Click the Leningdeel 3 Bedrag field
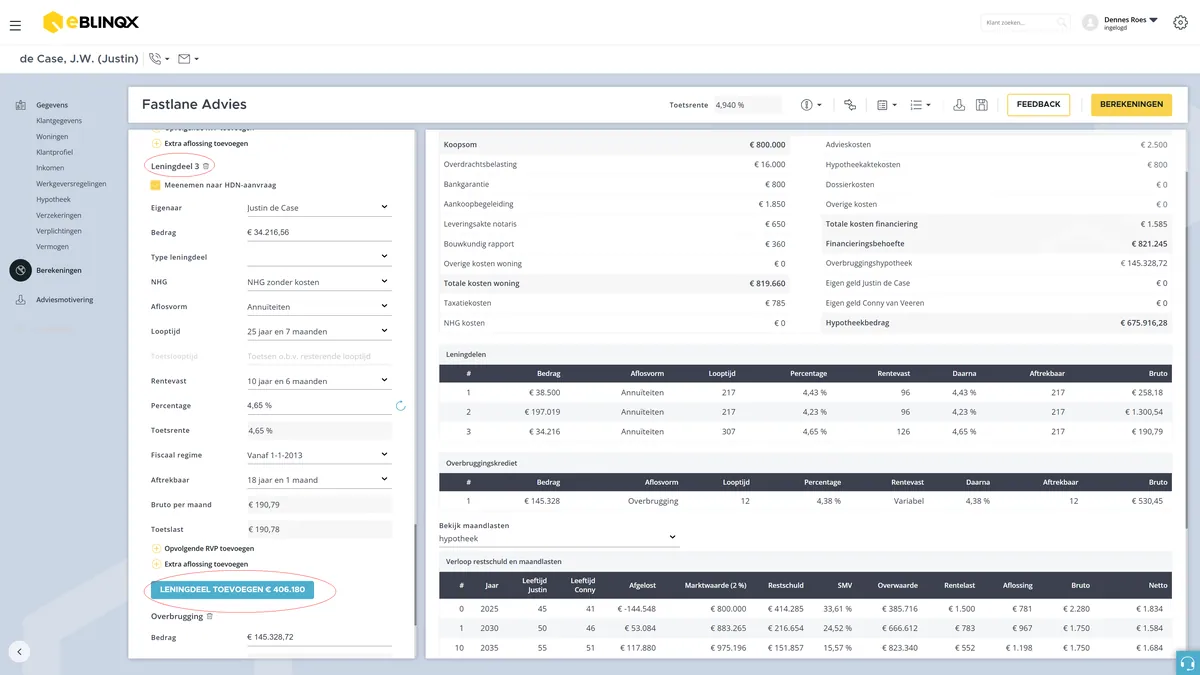 pyautogui.click(x=319, y=233)
